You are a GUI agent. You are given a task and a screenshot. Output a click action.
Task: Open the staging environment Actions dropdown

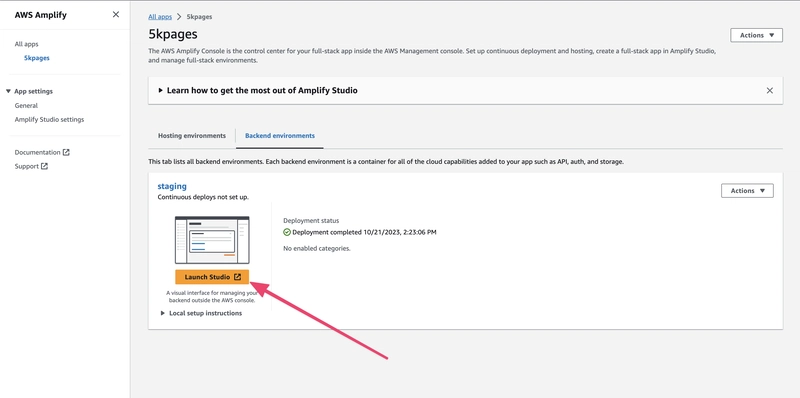tap(747, 190)
